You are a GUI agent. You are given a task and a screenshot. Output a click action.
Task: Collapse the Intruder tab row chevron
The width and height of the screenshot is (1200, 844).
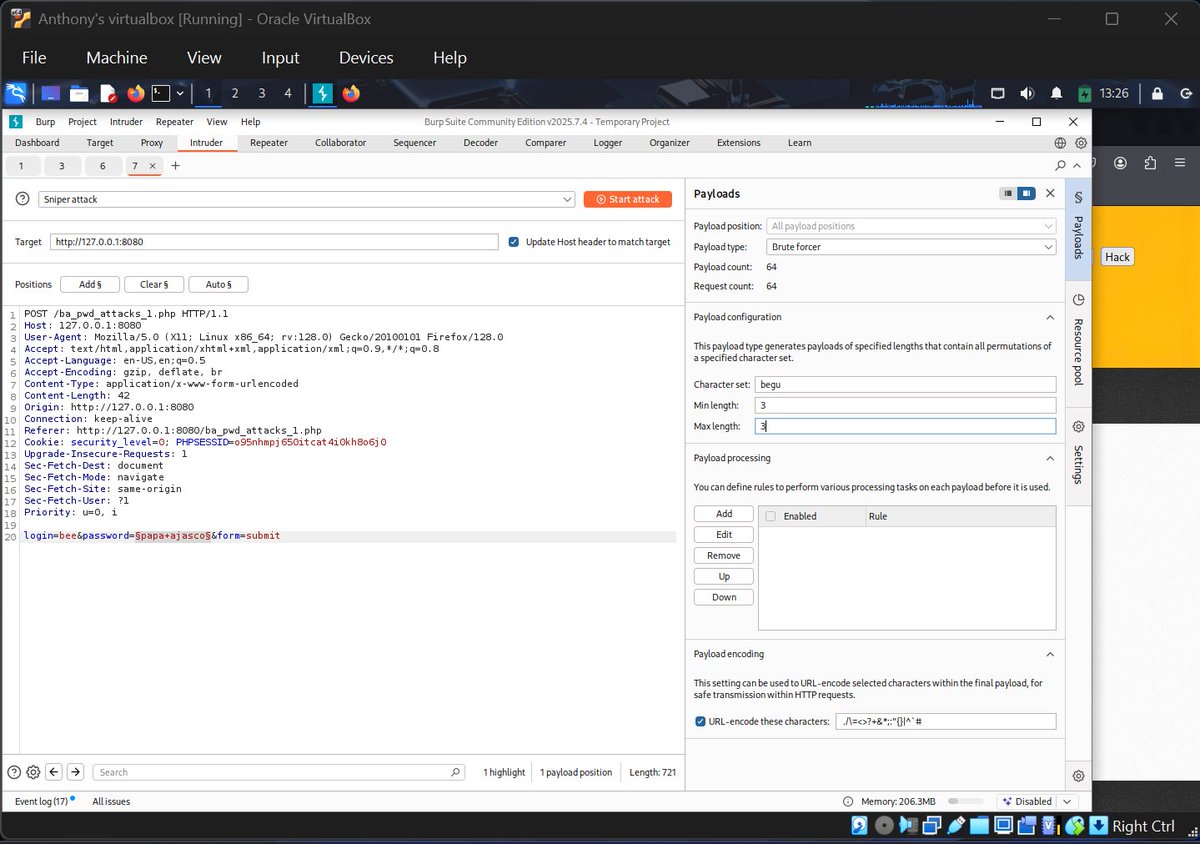(1078, 166)
